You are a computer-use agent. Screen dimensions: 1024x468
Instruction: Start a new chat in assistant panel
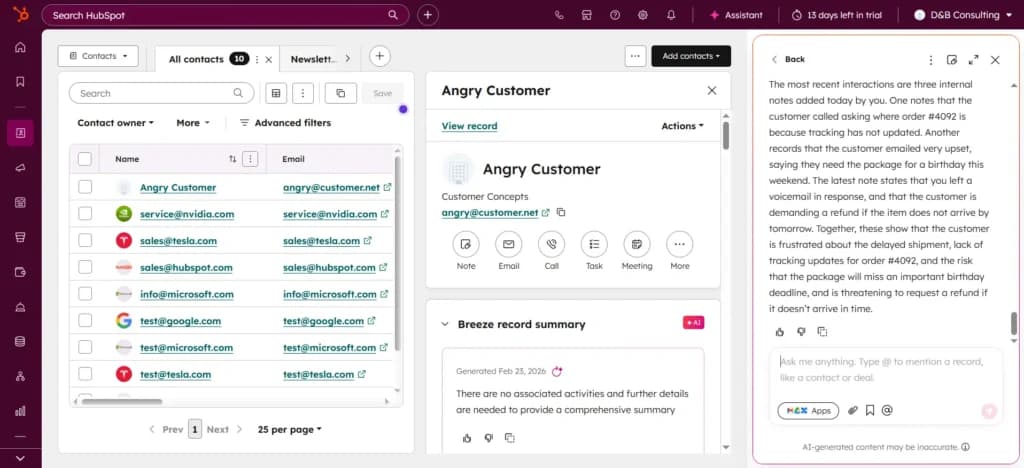pyautogui.click(x=952, y=59)
